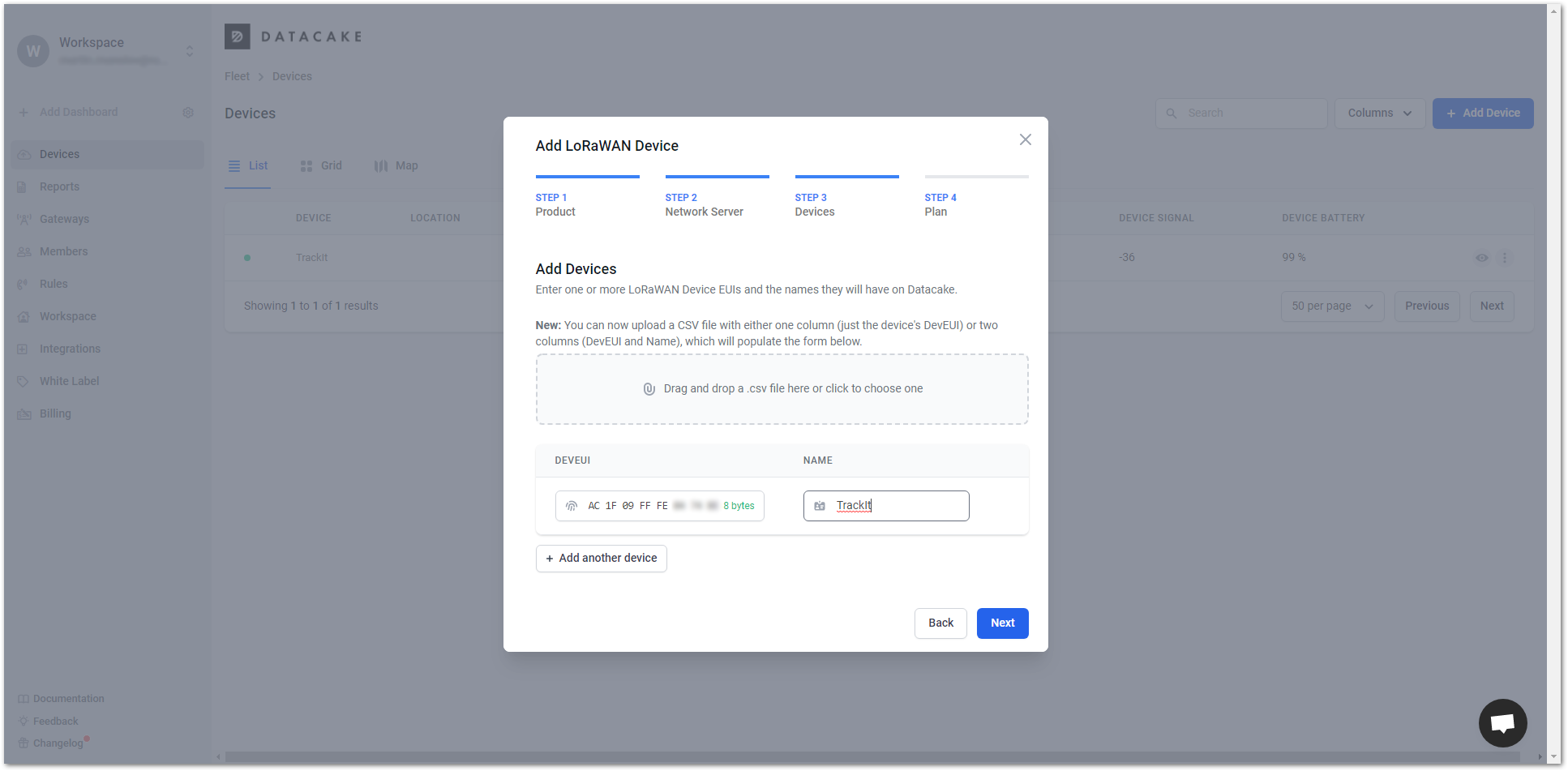Click the fingerprint icon in DevEUI field

point(572,506)
